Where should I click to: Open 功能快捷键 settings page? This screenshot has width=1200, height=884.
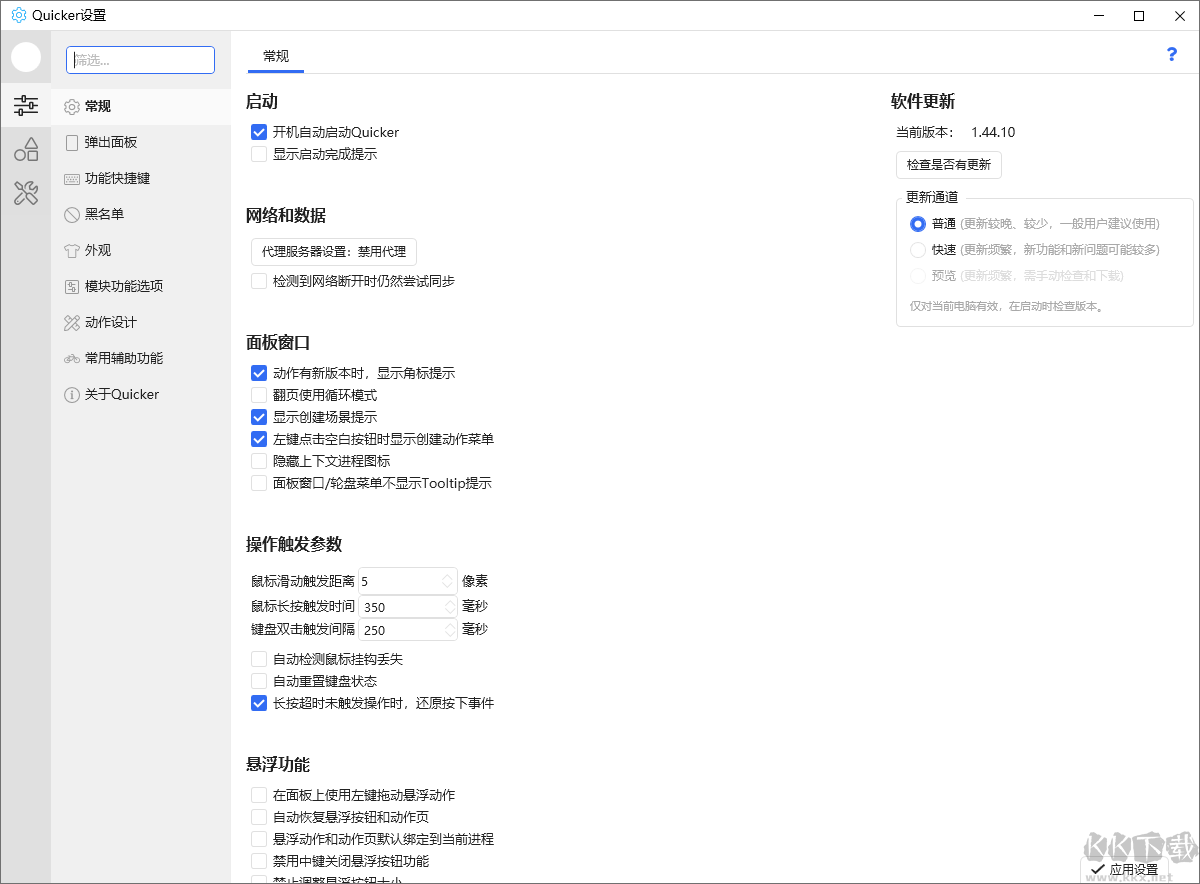coord(141,178)
